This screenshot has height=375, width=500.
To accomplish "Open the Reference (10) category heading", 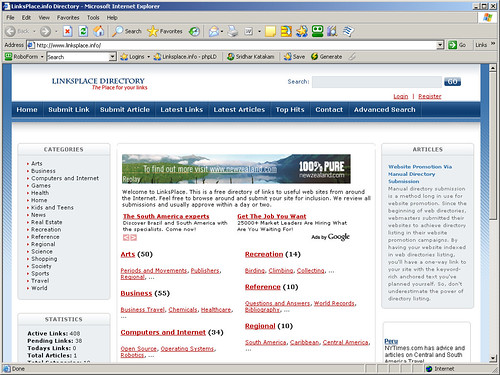I will 263,287.
